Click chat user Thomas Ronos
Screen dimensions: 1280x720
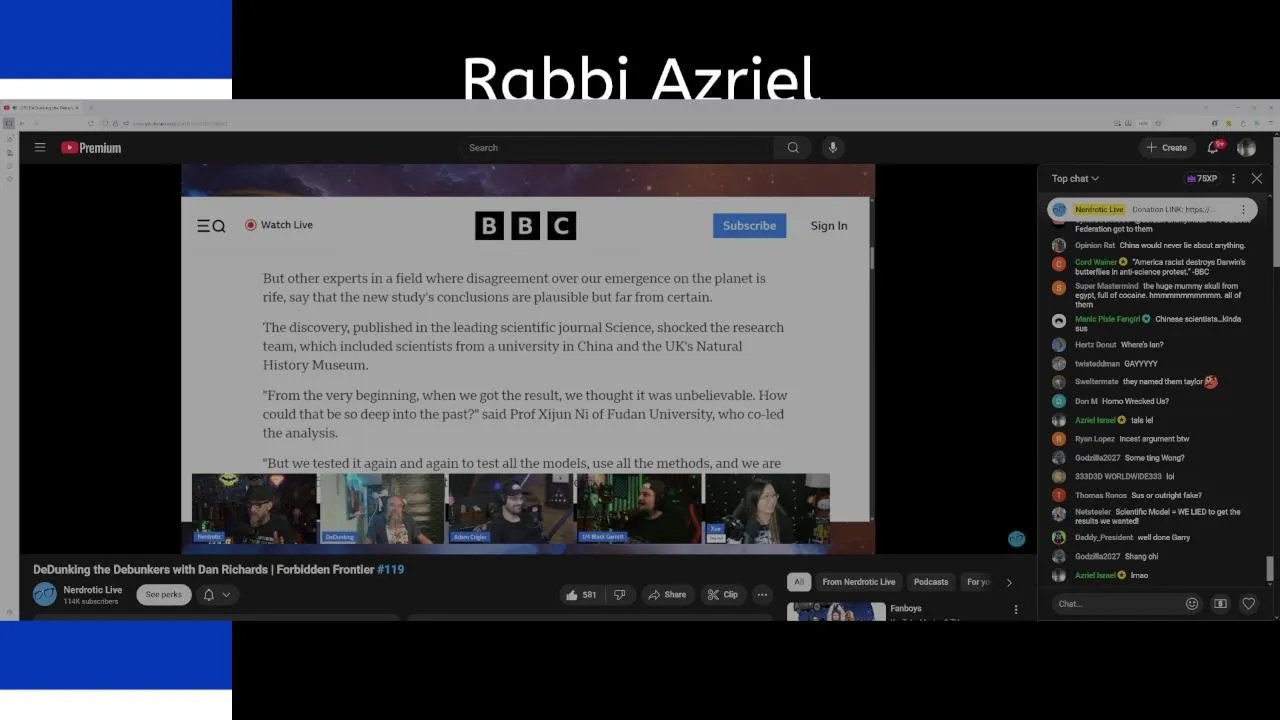[1101, 496]
